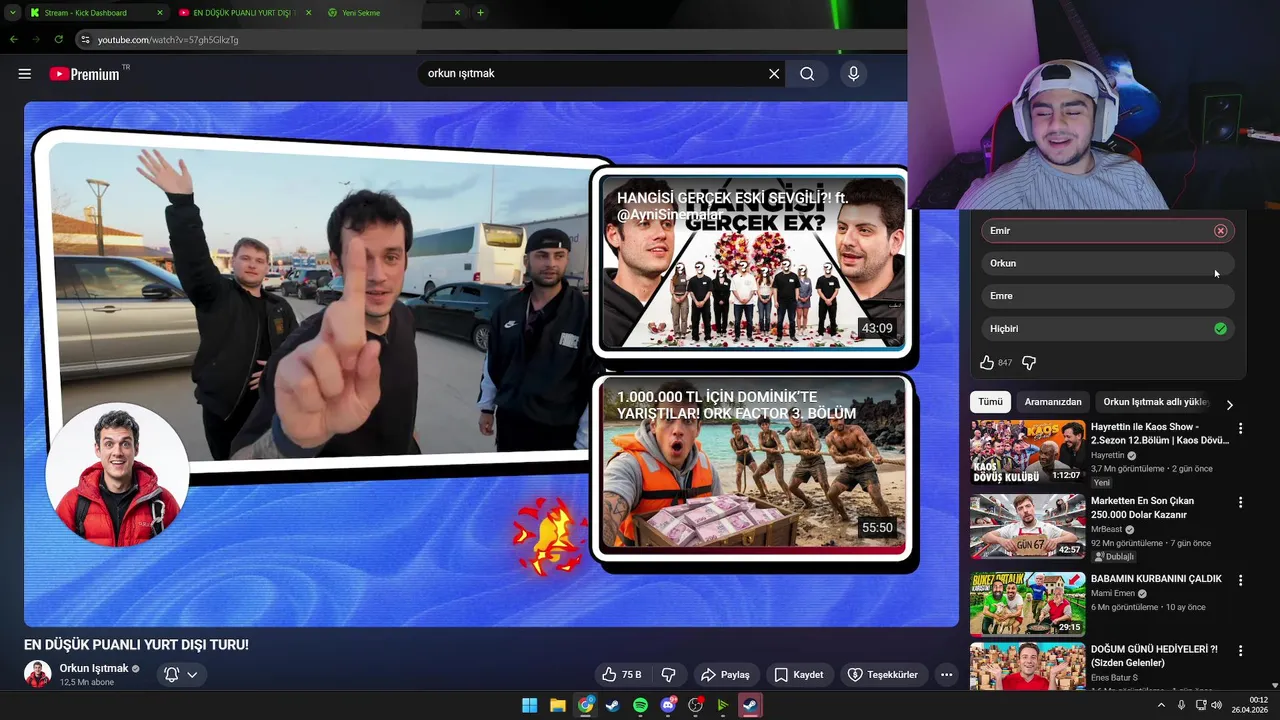
Task: Choose the 'Emir' poll answer
Action: (x=1108, y=231)
